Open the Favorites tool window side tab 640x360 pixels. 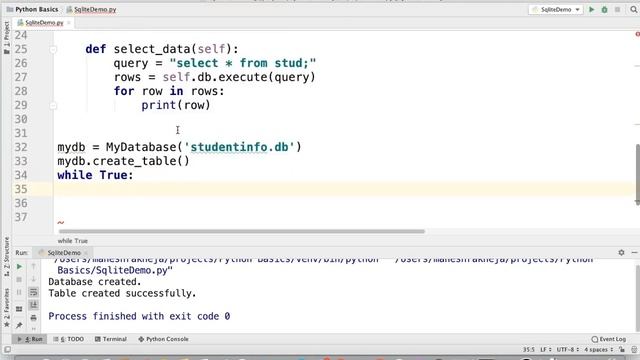click(x=6, y=308)
